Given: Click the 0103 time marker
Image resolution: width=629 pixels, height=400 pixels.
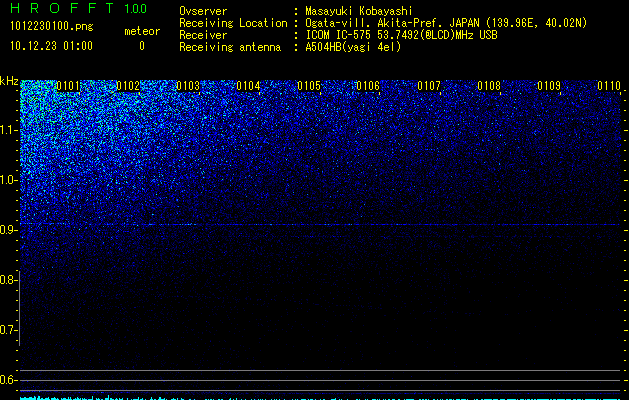Looking at the screenshot, I should coord(188,86).
